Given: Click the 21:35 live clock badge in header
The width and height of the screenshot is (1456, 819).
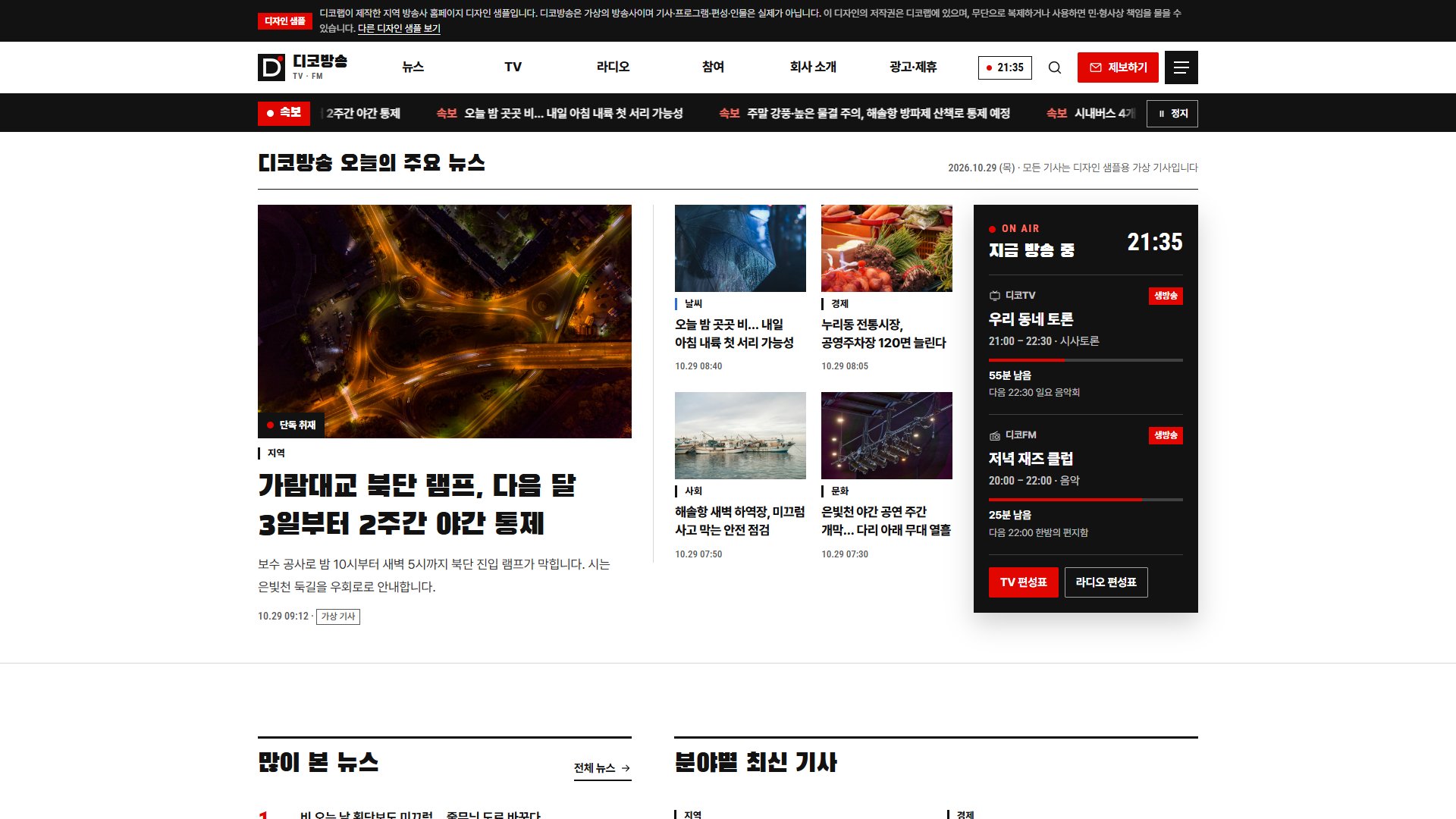Looking at the screenshot, I should (x=1005, y=67).
